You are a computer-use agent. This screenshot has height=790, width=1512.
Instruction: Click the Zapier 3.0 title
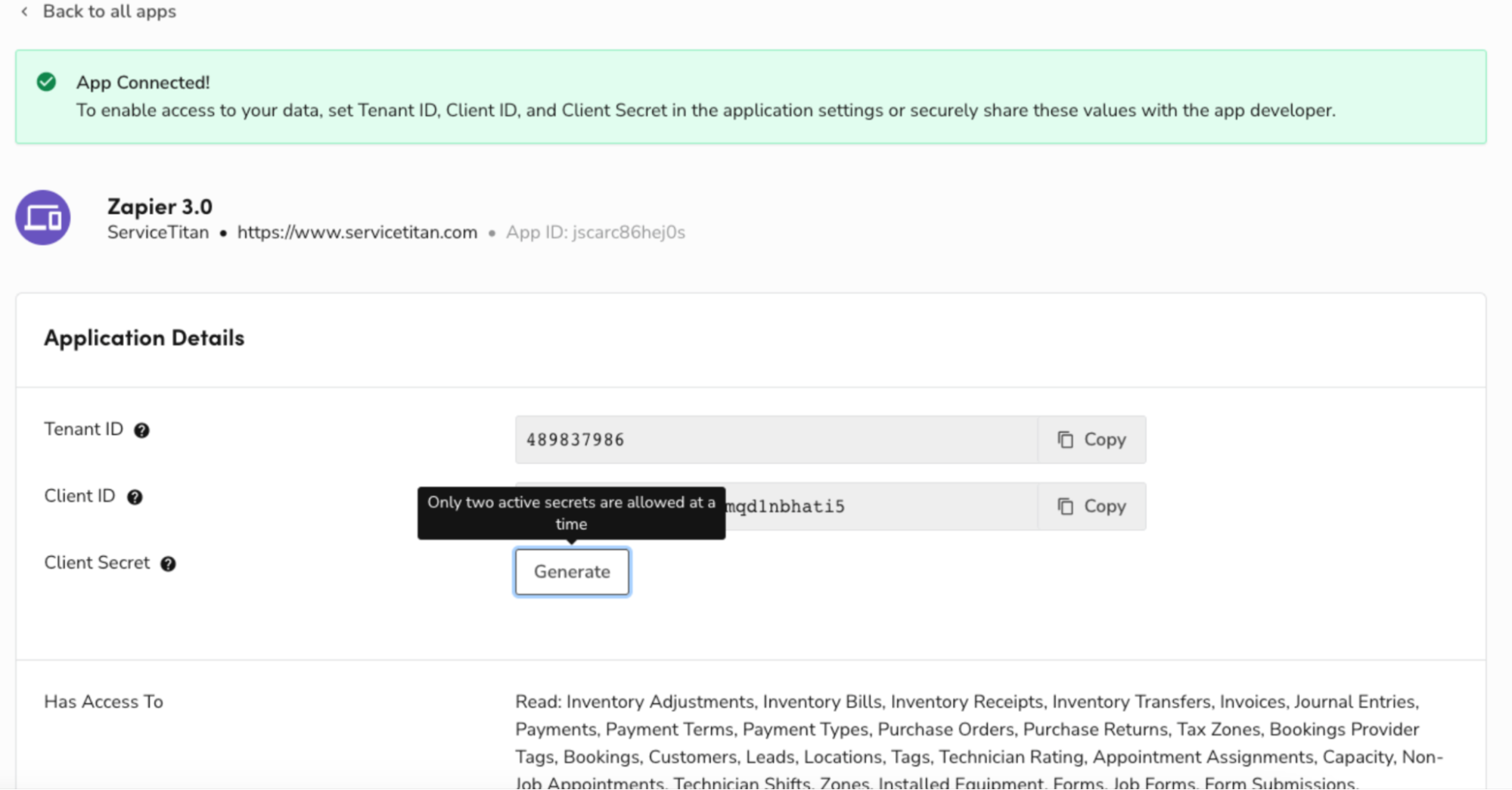tap(160, 206)
